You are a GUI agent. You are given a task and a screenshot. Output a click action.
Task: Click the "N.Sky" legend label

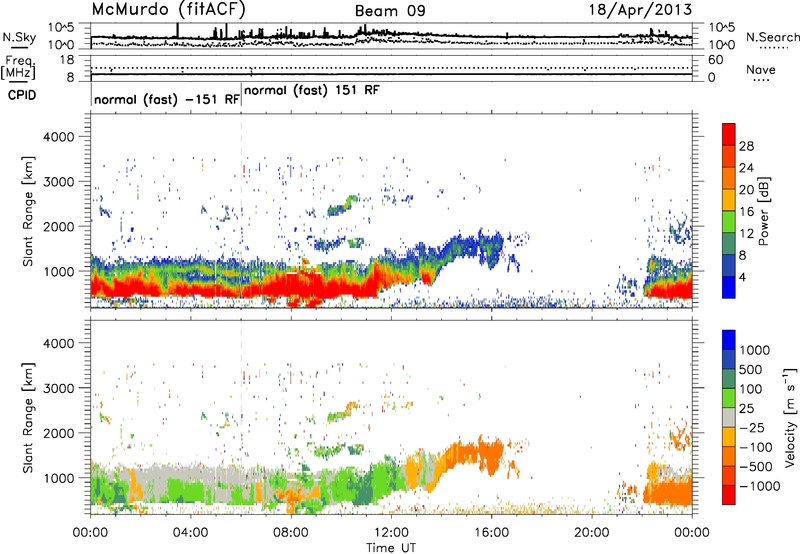tap(19, 37)
